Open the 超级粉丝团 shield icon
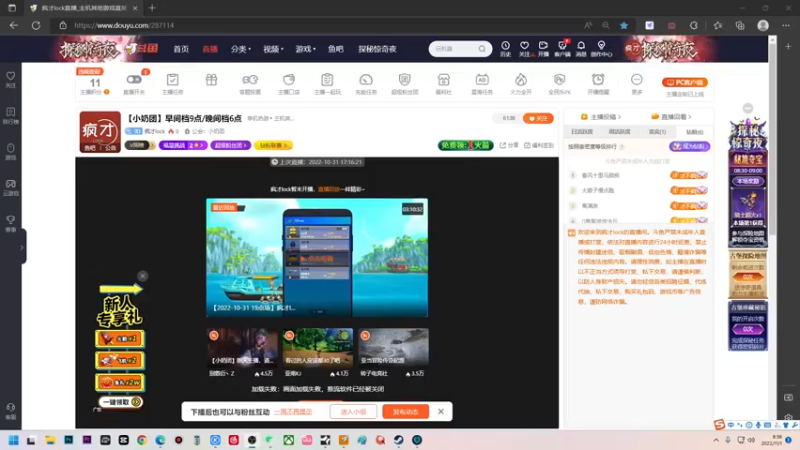 tap(405, 80)
